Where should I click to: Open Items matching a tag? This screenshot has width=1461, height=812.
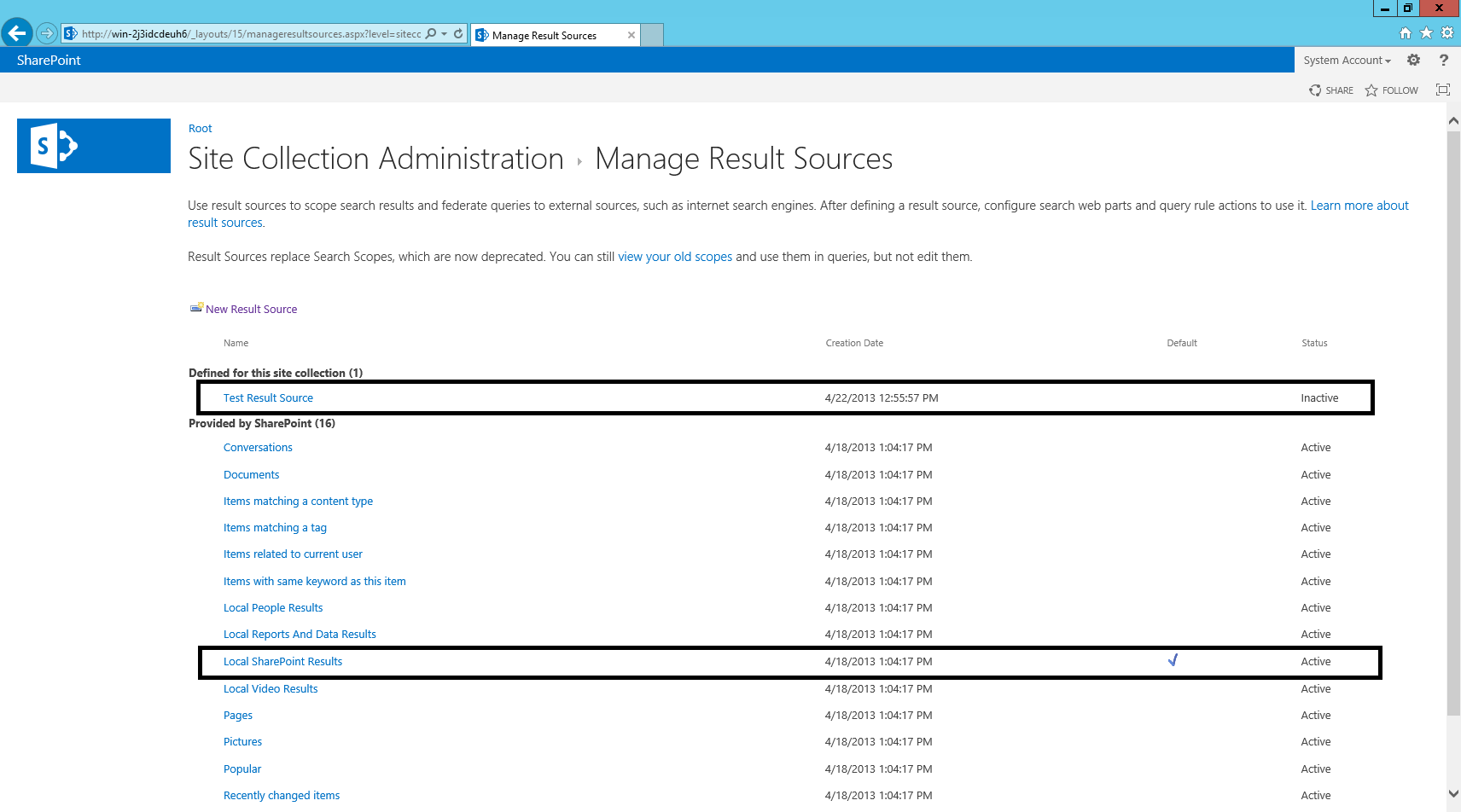[275, 527]
